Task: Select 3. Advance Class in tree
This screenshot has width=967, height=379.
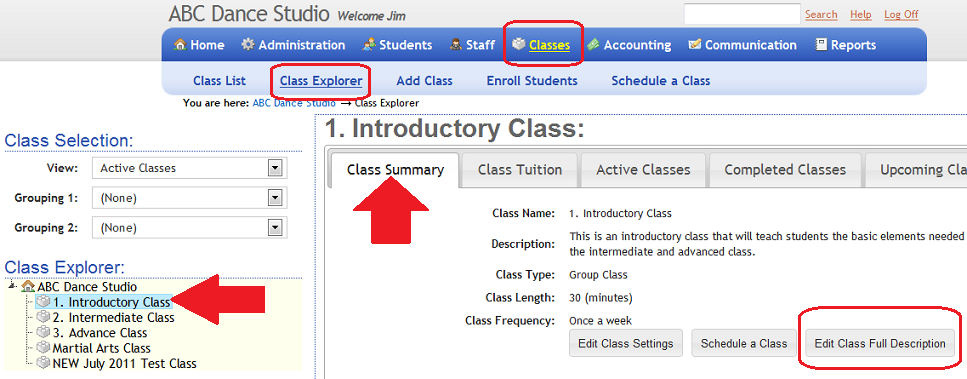Action: 100,333
